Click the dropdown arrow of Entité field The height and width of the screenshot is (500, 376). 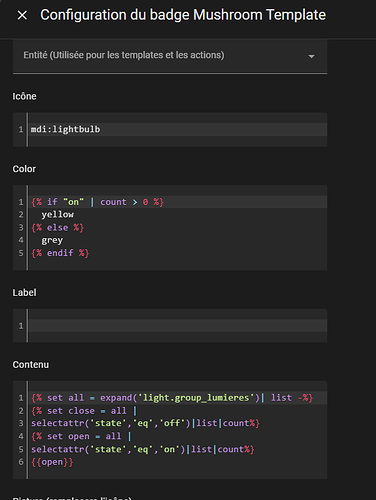coord(312,56)
